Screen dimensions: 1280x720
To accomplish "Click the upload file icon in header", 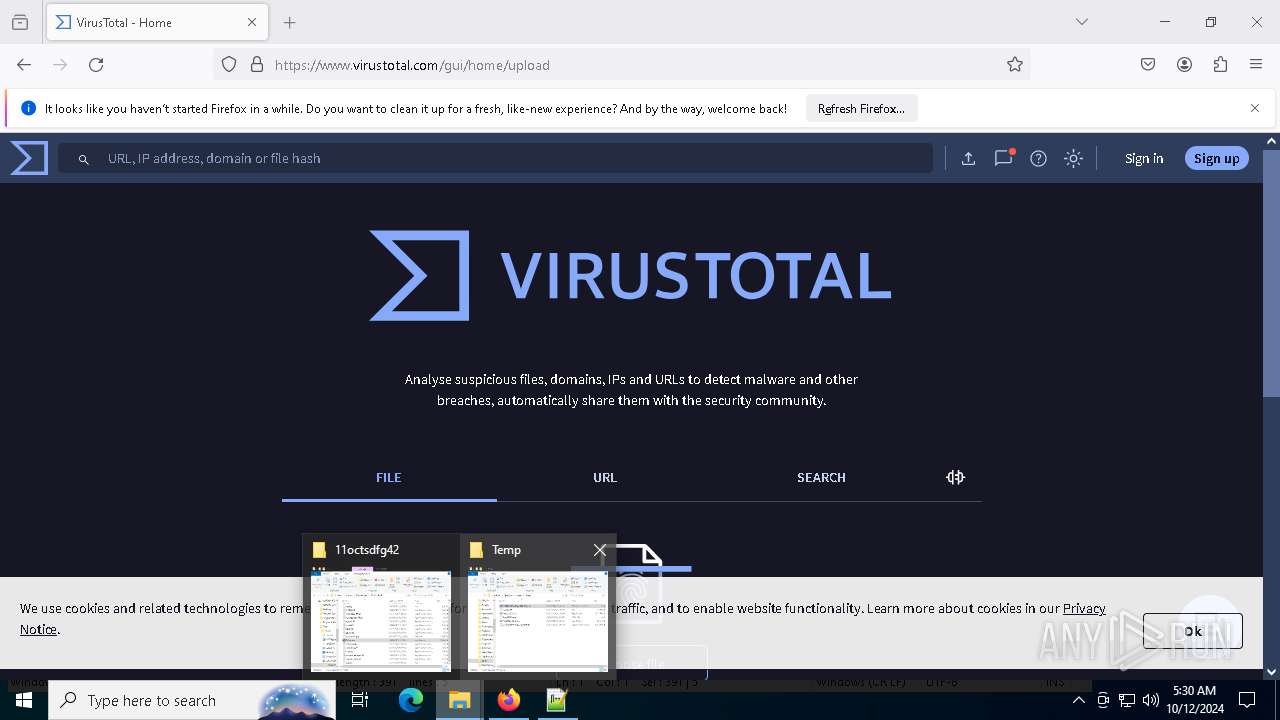I will point(968,158).
